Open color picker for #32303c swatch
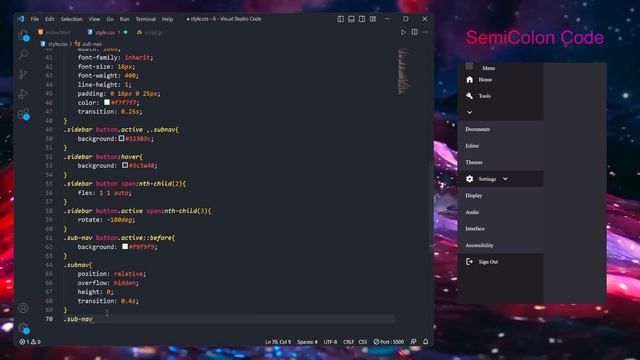Viewport: 640px width, 360px height. pos(122,138)
